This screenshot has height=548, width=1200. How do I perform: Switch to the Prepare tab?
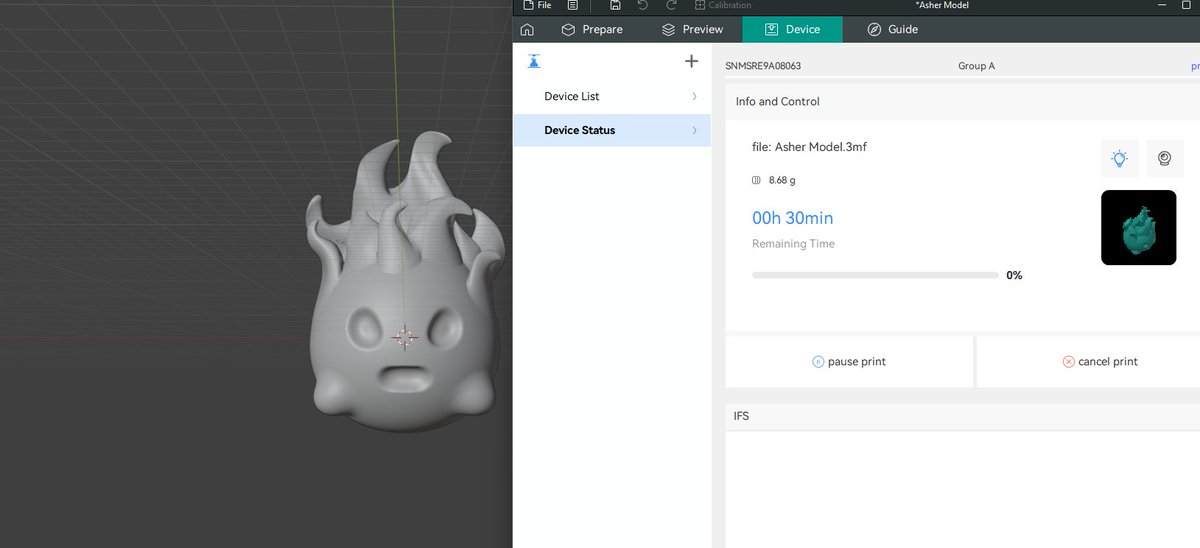coord(592,29)
